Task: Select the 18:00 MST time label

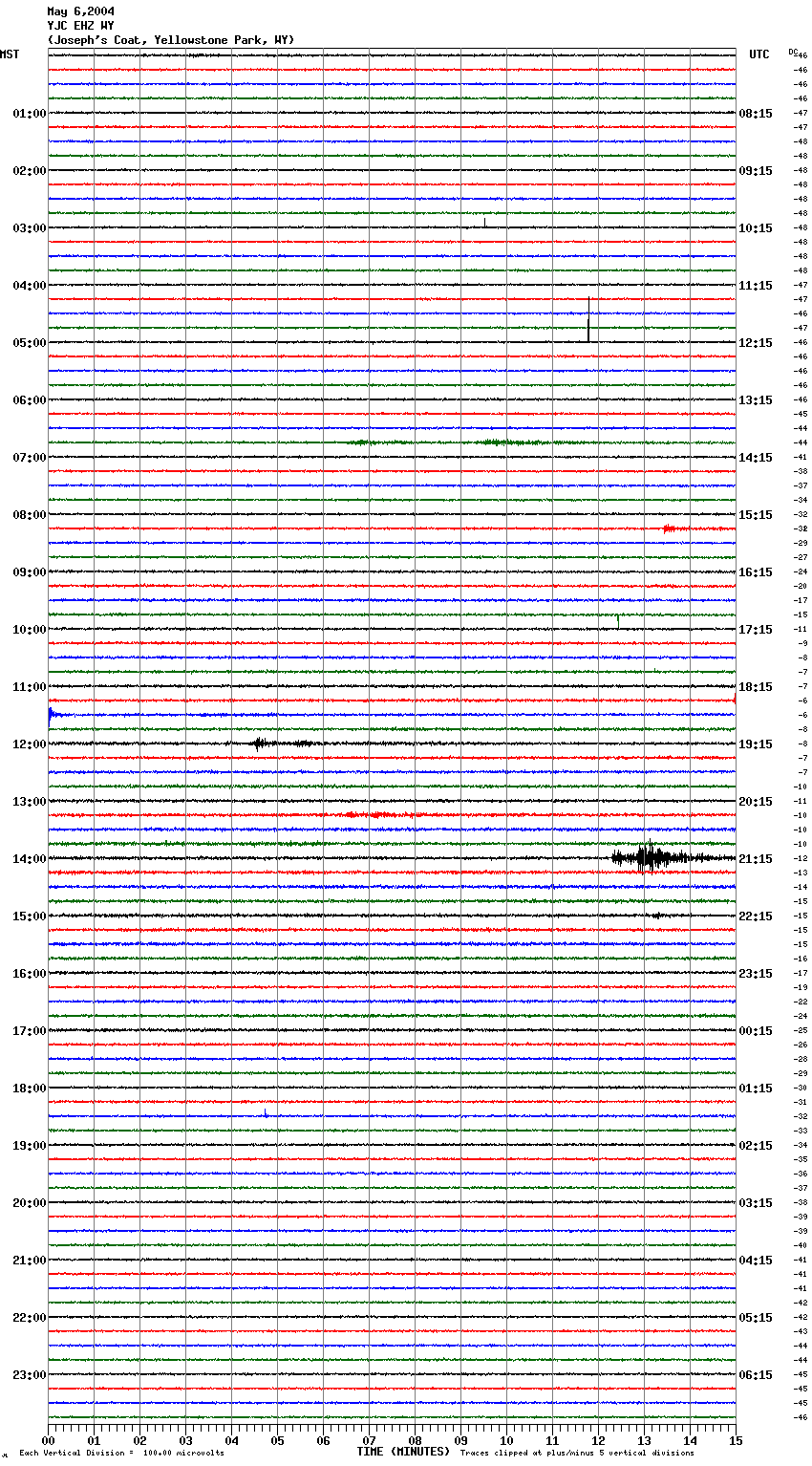Action: tap(30, 1089)
